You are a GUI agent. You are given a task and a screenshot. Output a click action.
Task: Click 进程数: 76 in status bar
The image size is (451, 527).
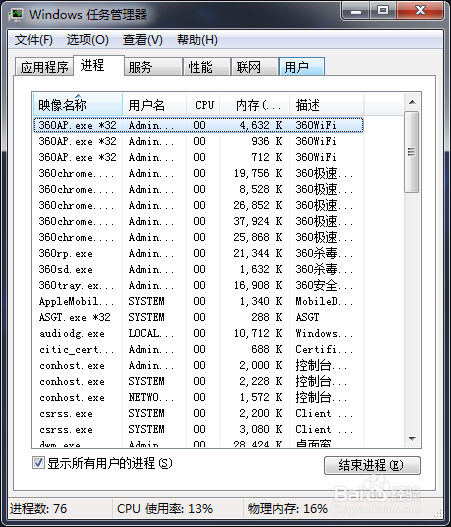tap(38, 509)
